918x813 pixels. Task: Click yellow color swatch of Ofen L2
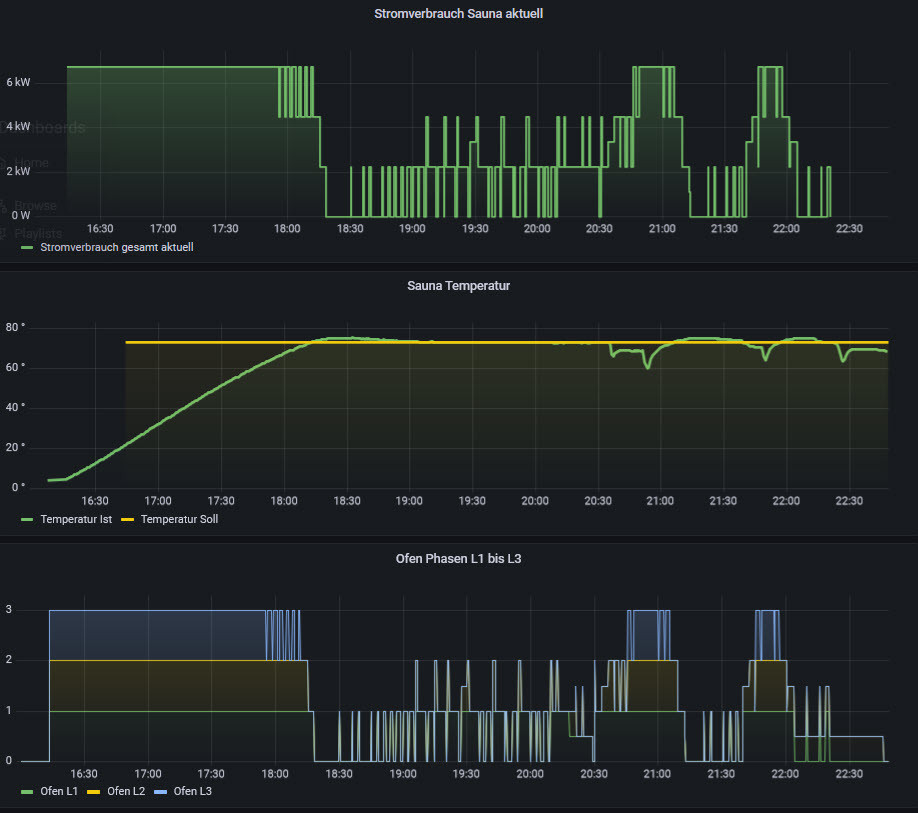point(94,792)
